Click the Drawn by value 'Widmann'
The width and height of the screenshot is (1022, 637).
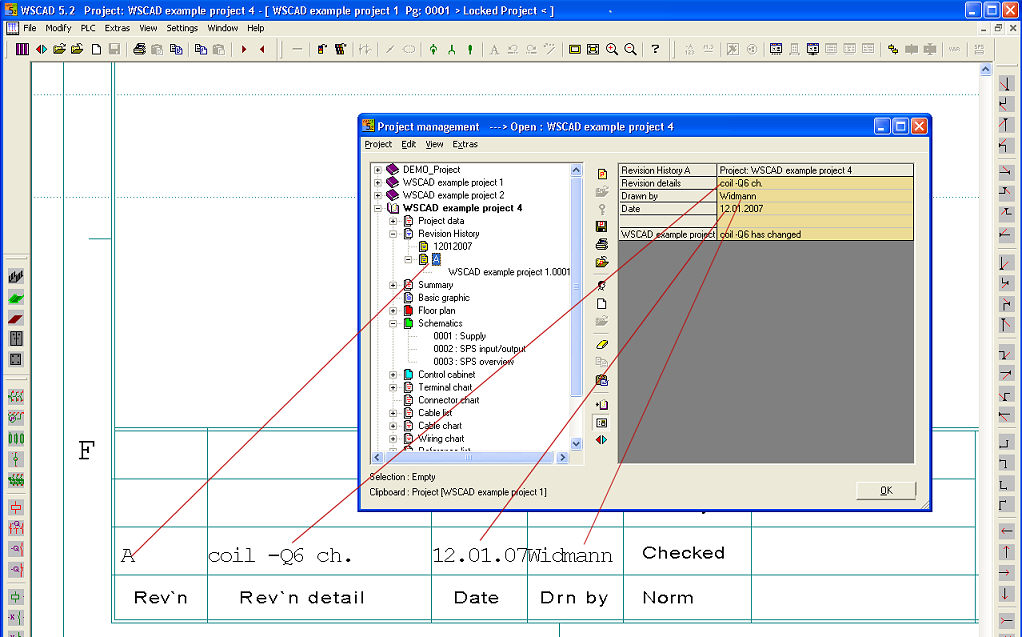tap(815, 196)
